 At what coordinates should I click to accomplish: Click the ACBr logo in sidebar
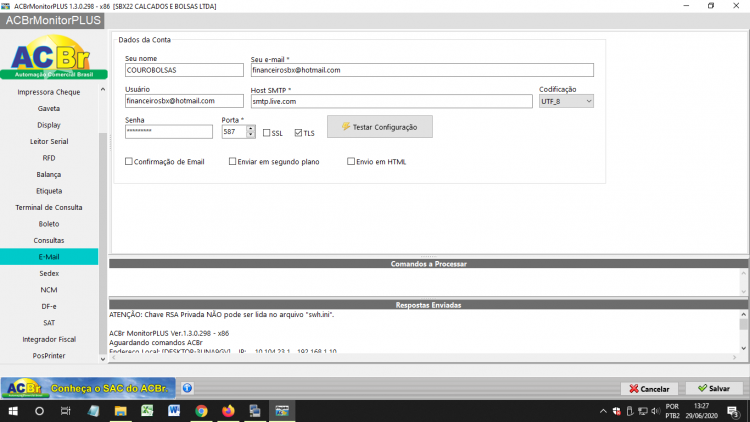point(54,56)
